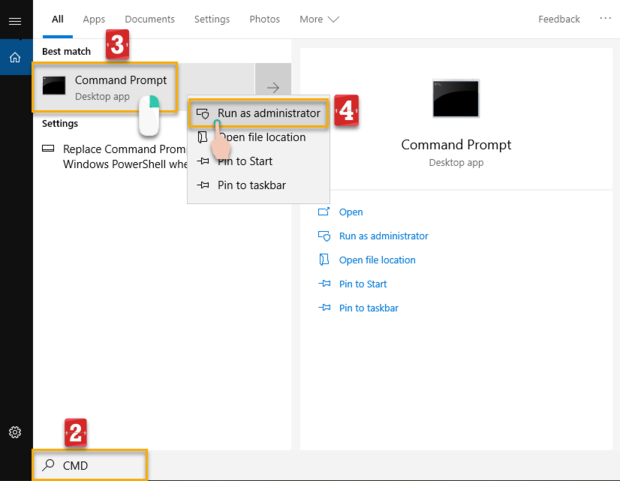Screen dimensions: 620x481
Task: Click the large Command Prompt preview icon
Action: (x=456, y=98)
